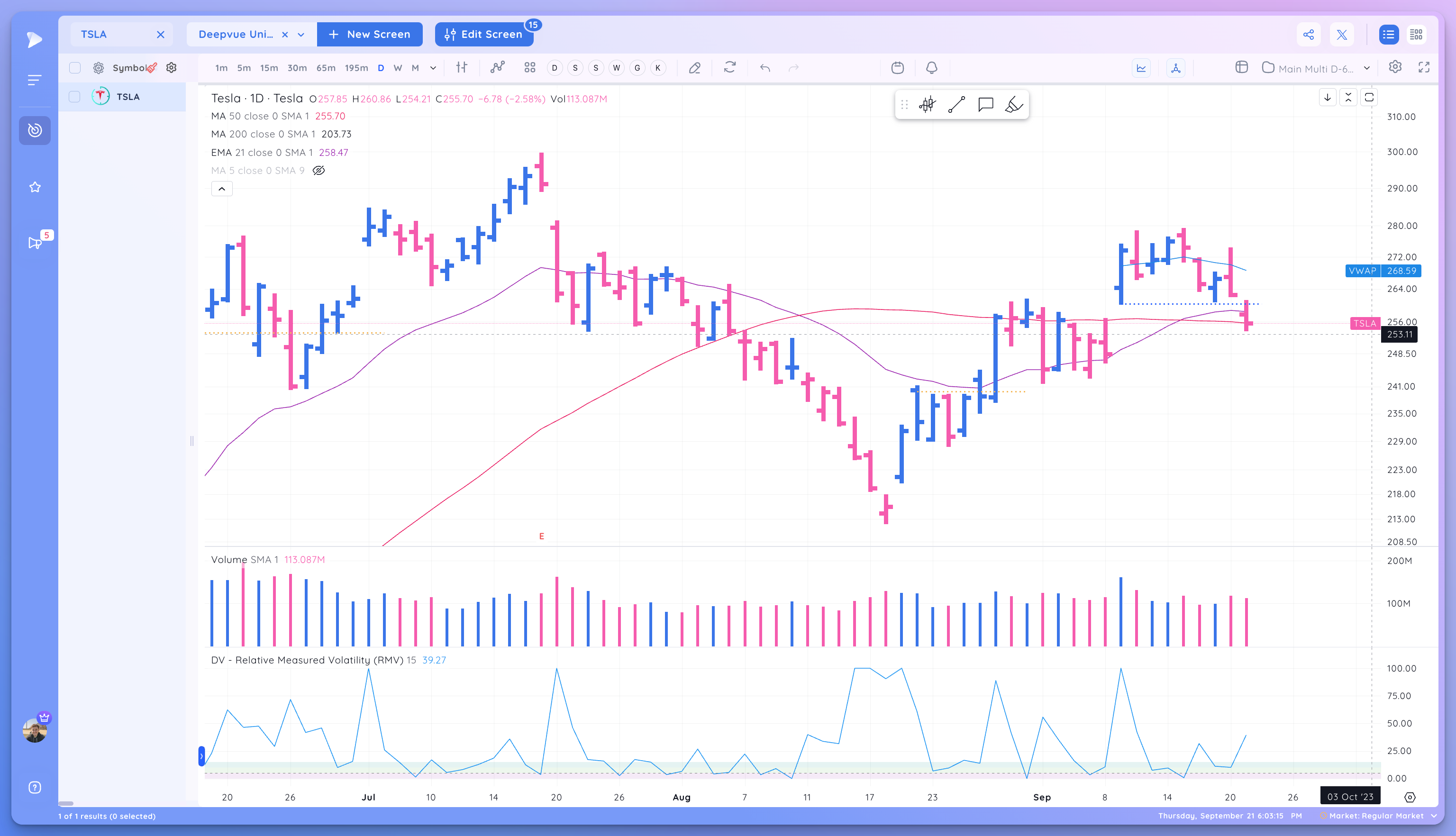
Task: Open the table layout icon
Action: [1241, 67]
